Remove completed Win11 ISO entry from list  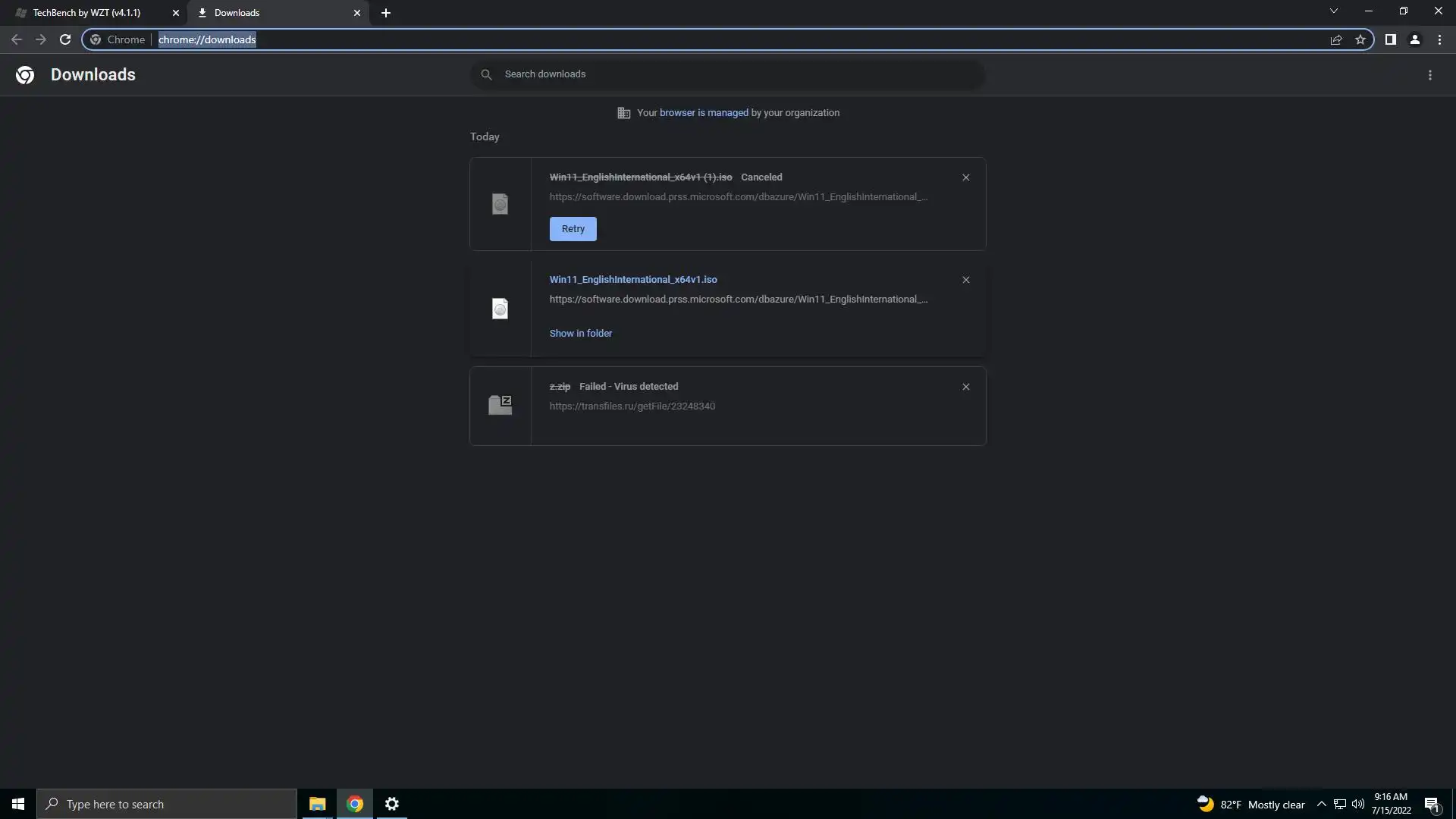coord(965,280)
